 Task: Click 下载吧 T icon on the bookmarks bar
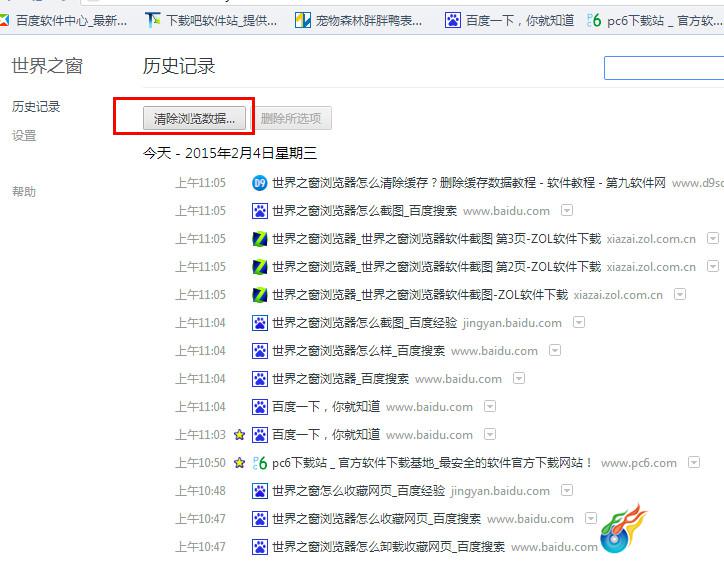pyautogui.click(x=152, y=20)
